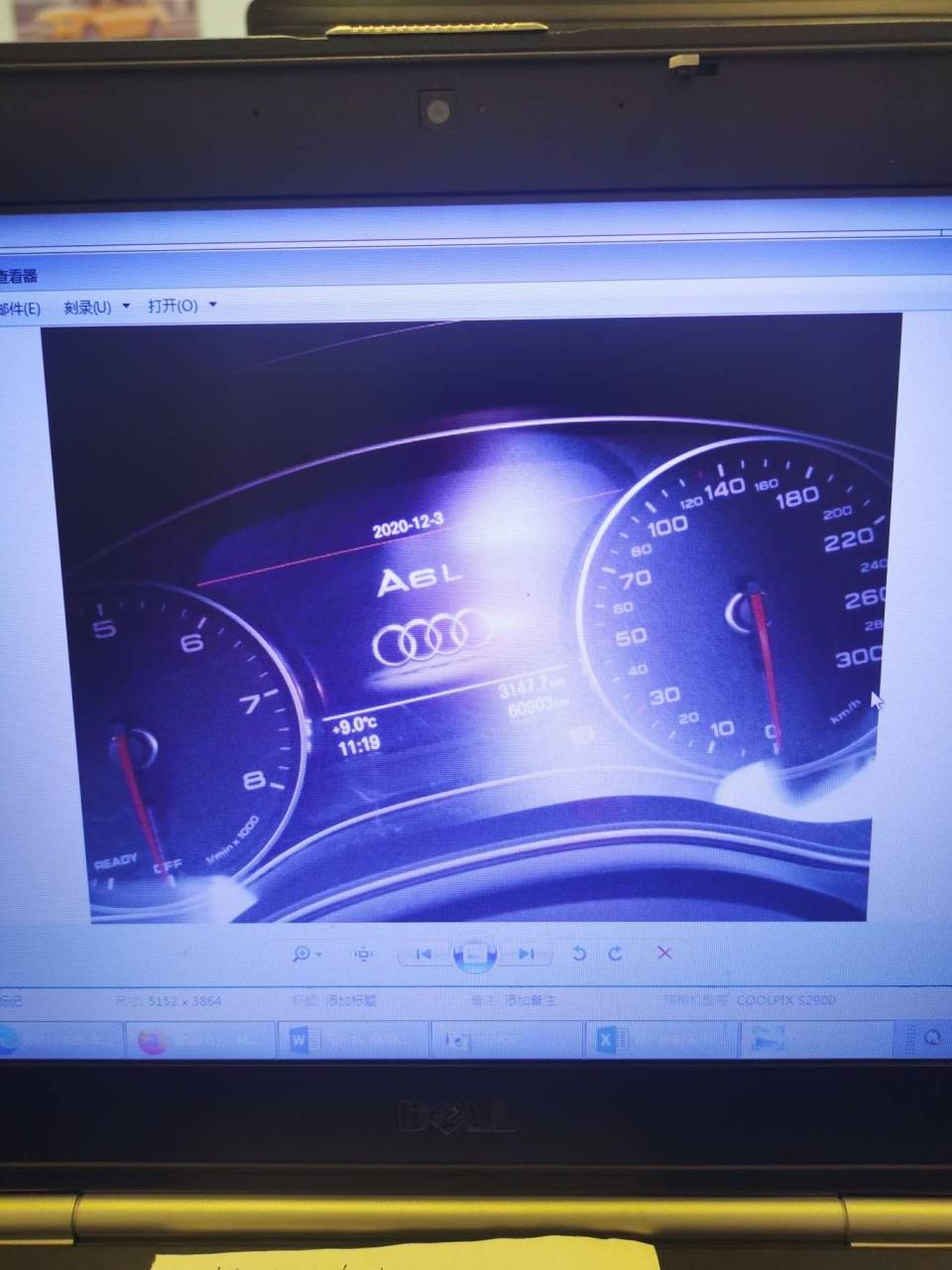Rotate the picture counterclockwise
Image resolution: width=952 pixels, height=1270 pixels.
579,953
